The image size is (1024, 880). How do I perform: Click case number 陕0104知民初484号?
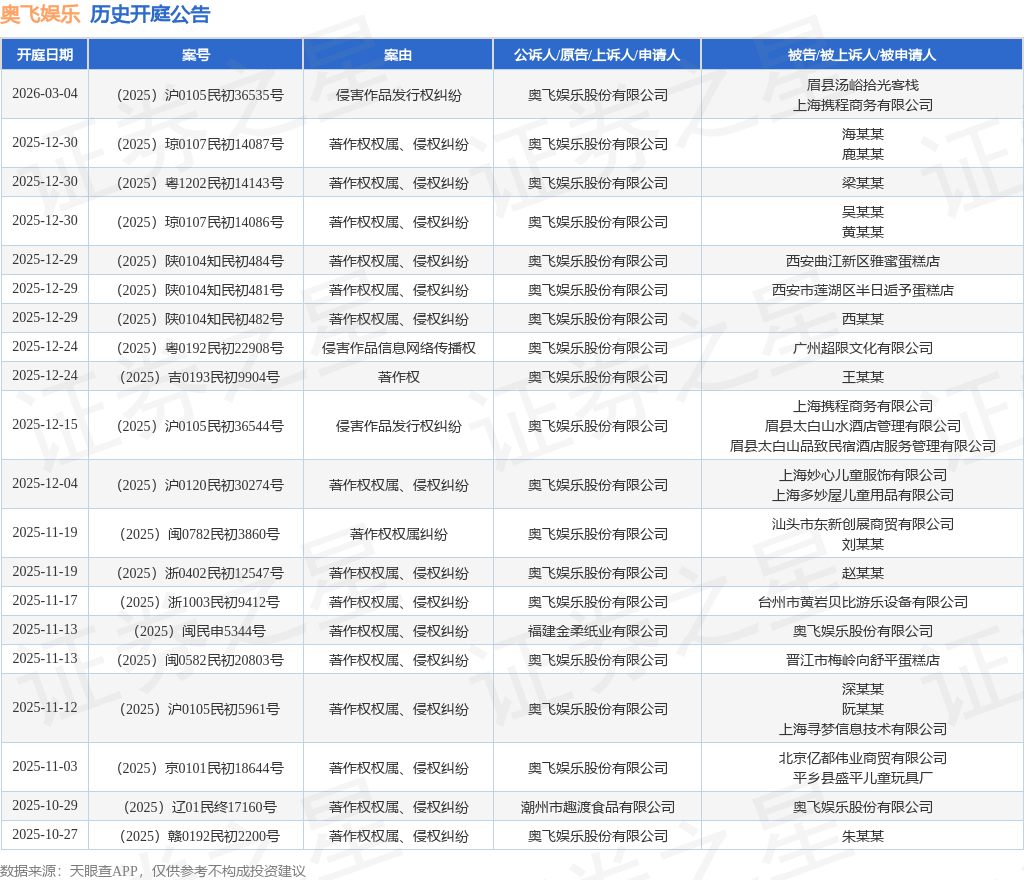coord(200,262)
